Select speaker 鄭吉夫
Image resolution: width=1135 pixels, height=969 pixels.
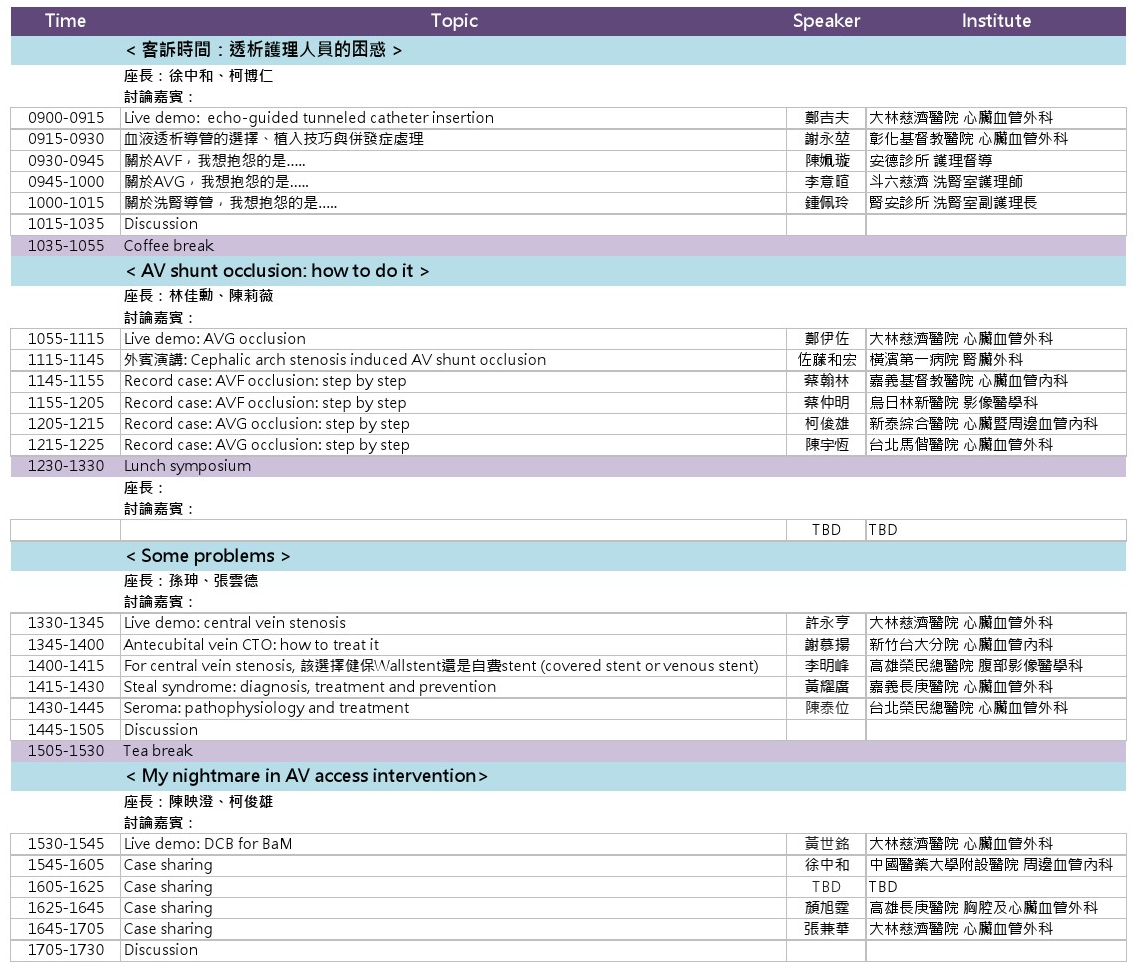pos(826,117)
